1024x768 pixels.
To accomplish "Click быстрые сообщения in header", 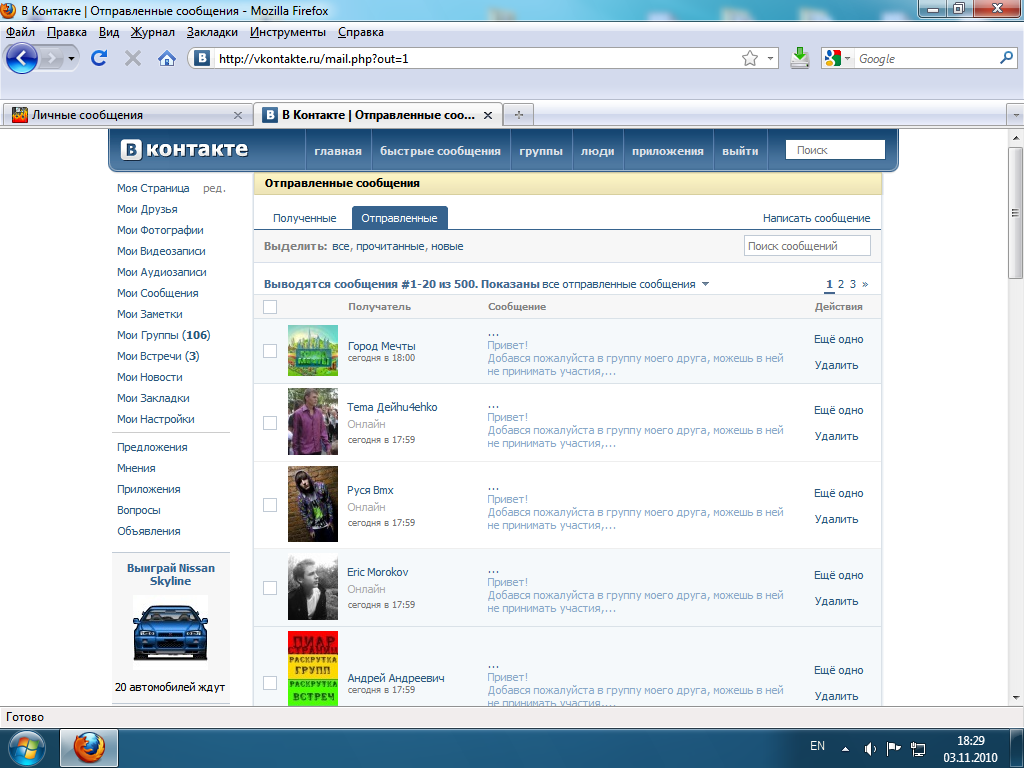I will [440, 151].
